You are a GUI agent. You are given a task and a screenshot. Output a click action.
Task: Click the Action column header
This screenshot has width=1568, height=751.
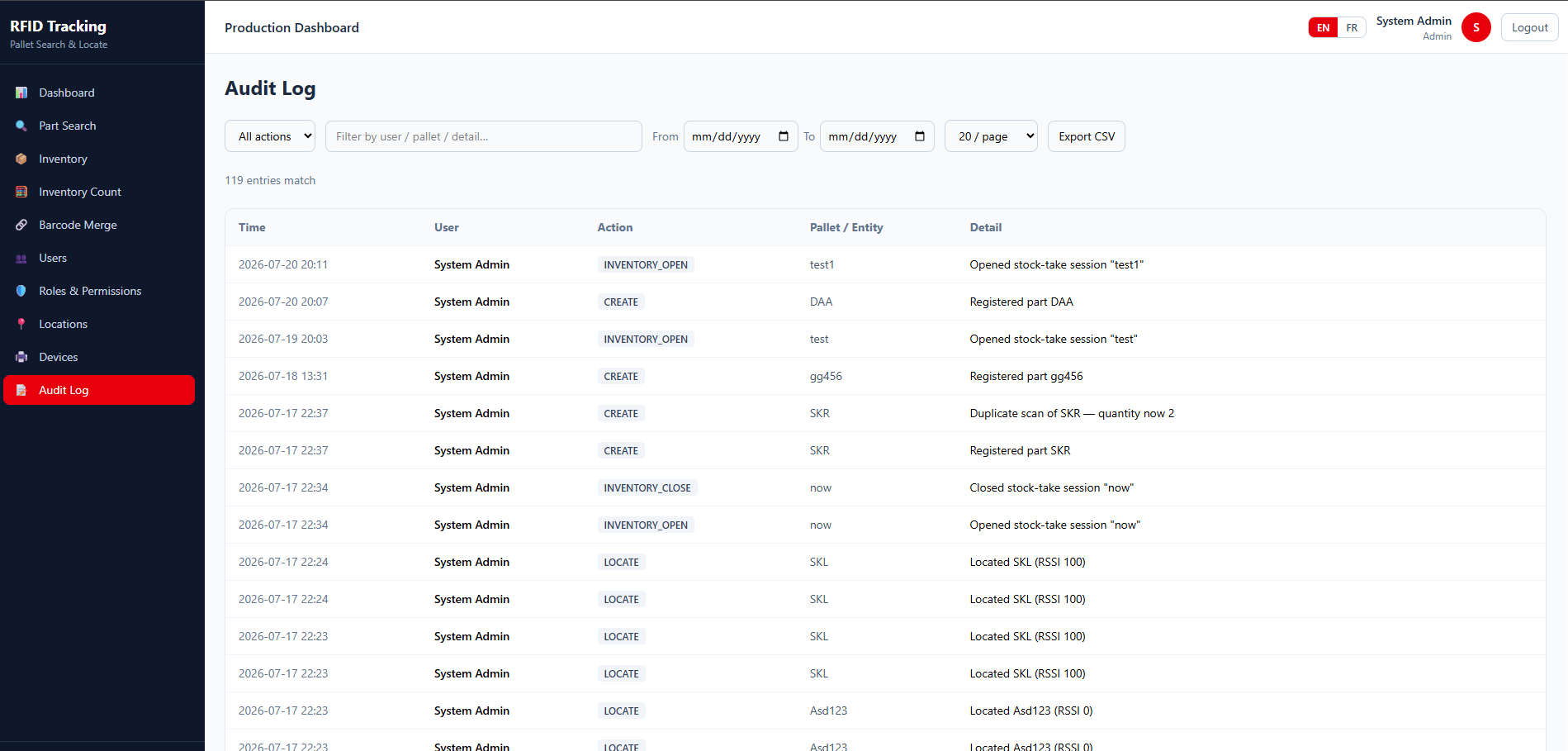(615, 227)
